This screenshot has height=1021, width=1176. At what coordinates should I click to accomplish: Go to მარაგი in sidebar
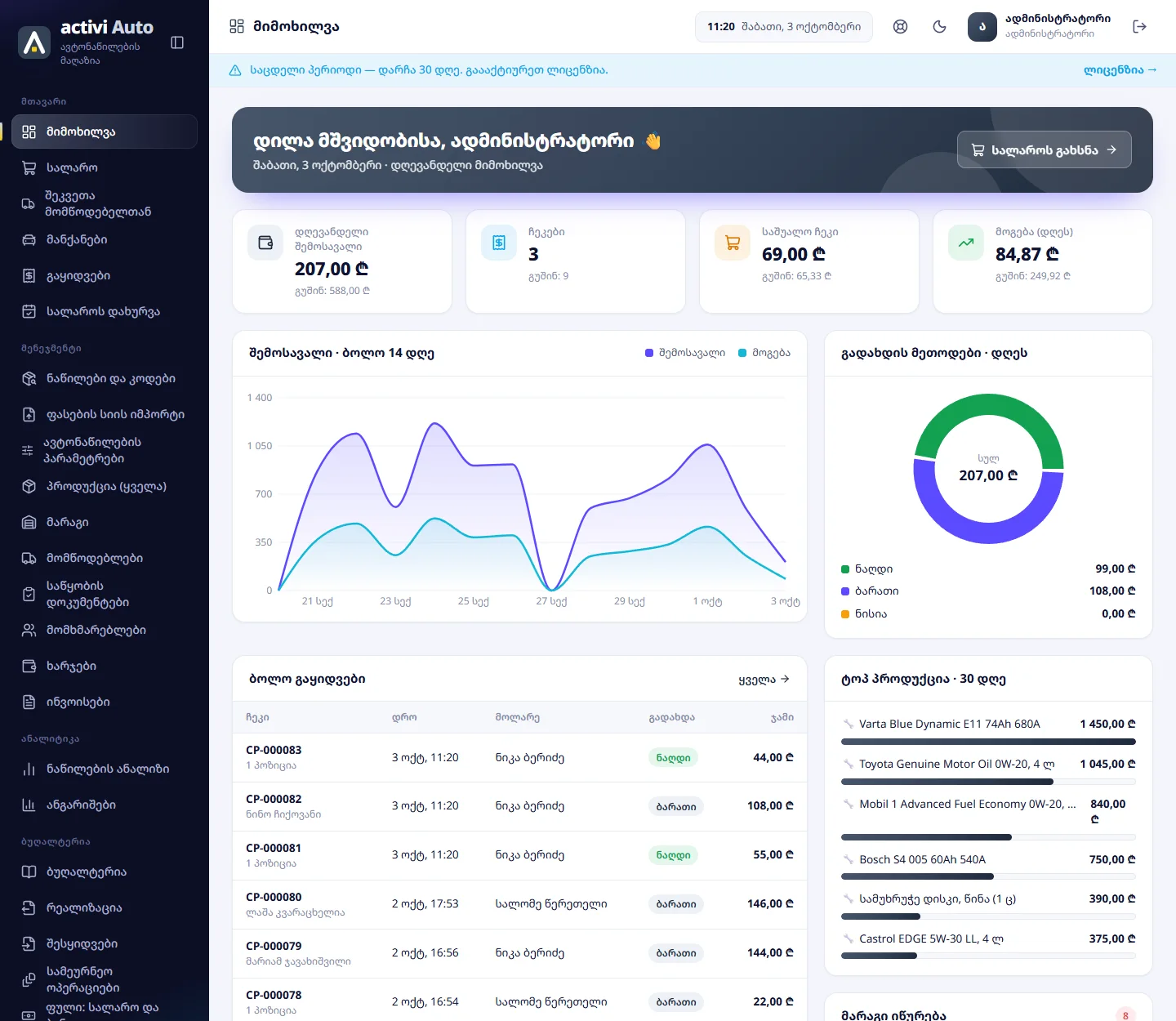[x=105, y=522]
